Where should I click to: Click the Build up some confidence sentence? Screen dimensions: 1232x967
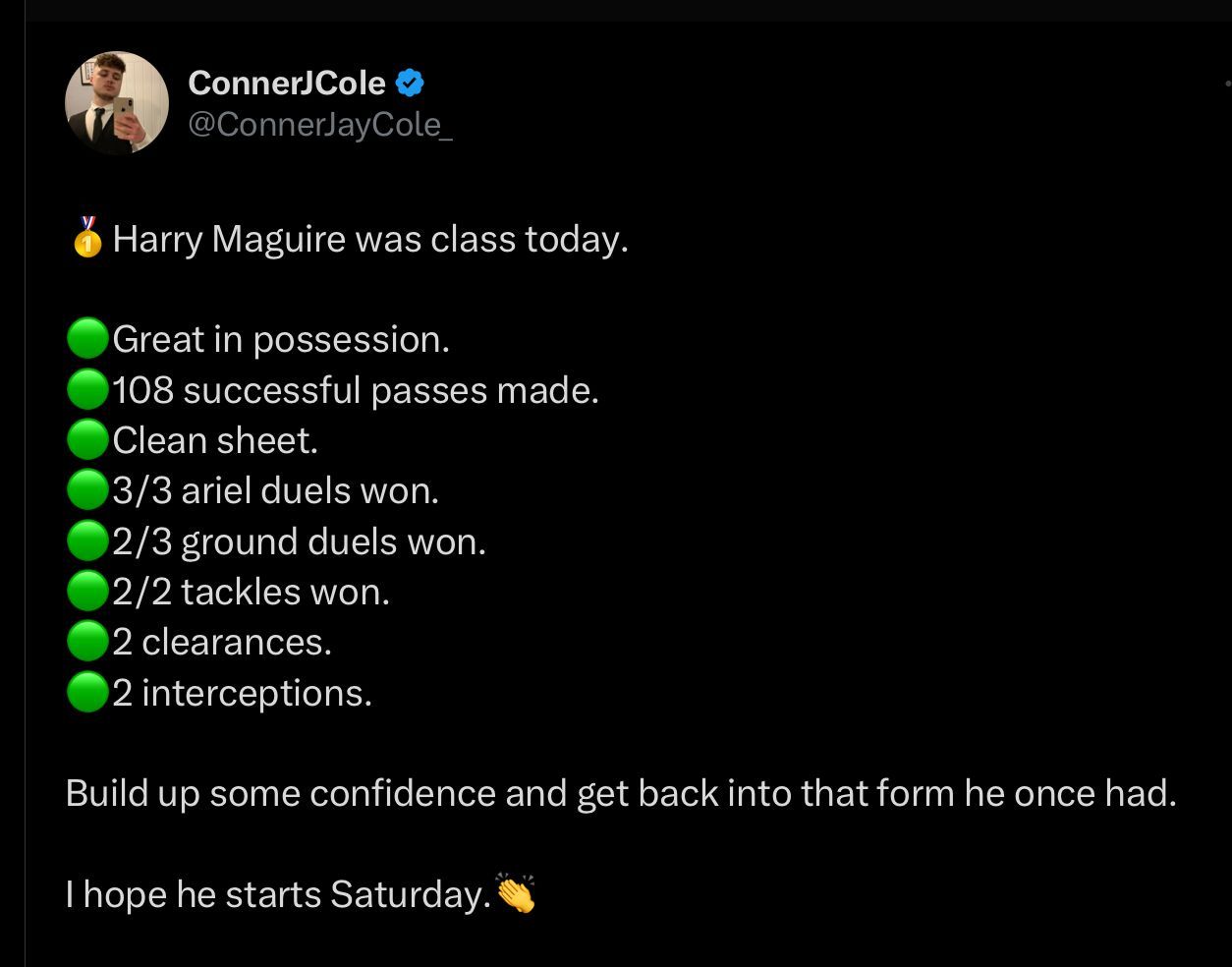point(621,793)
